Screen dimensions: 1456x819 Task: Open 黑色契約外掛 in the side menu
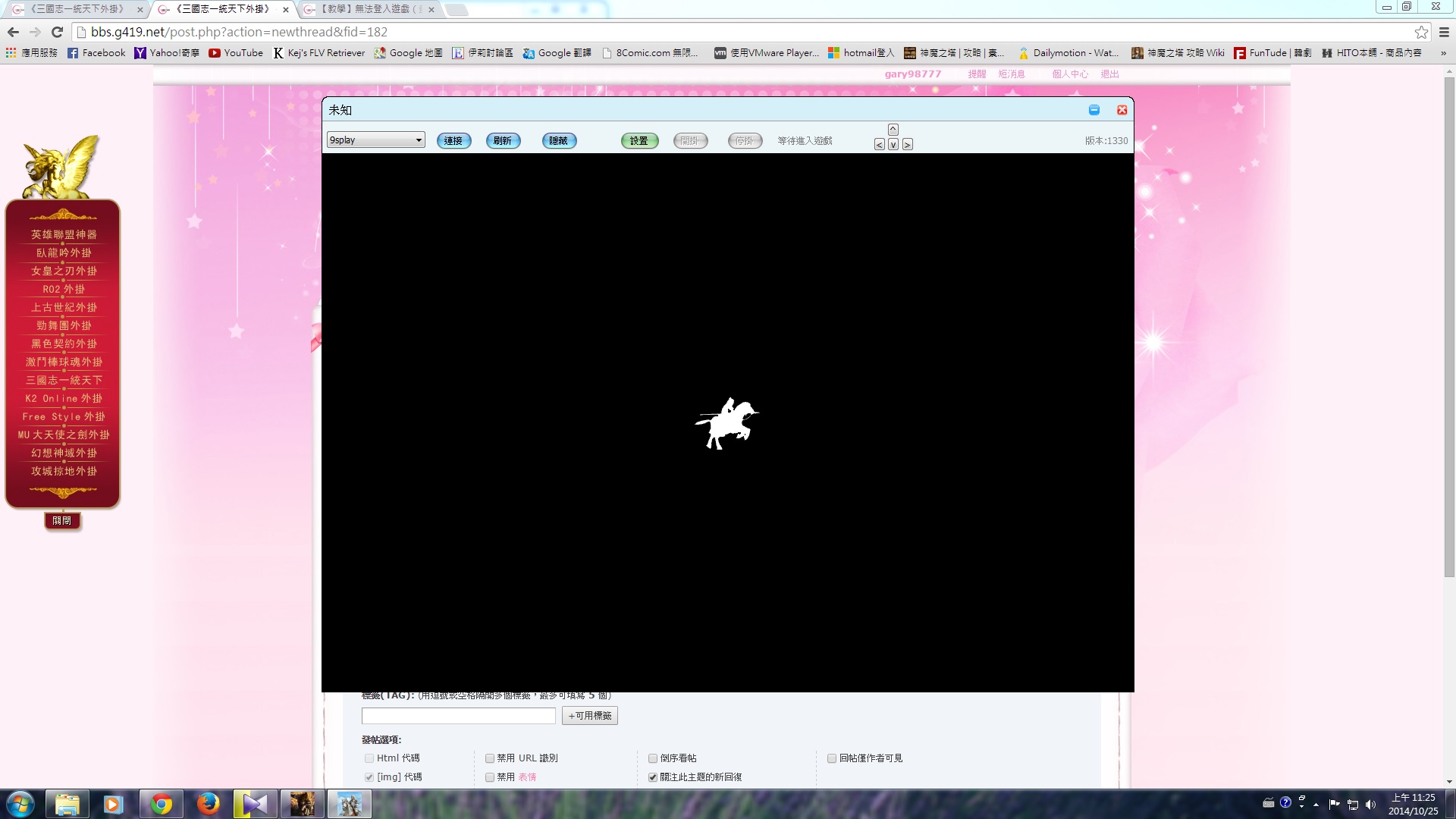(64, 344)
